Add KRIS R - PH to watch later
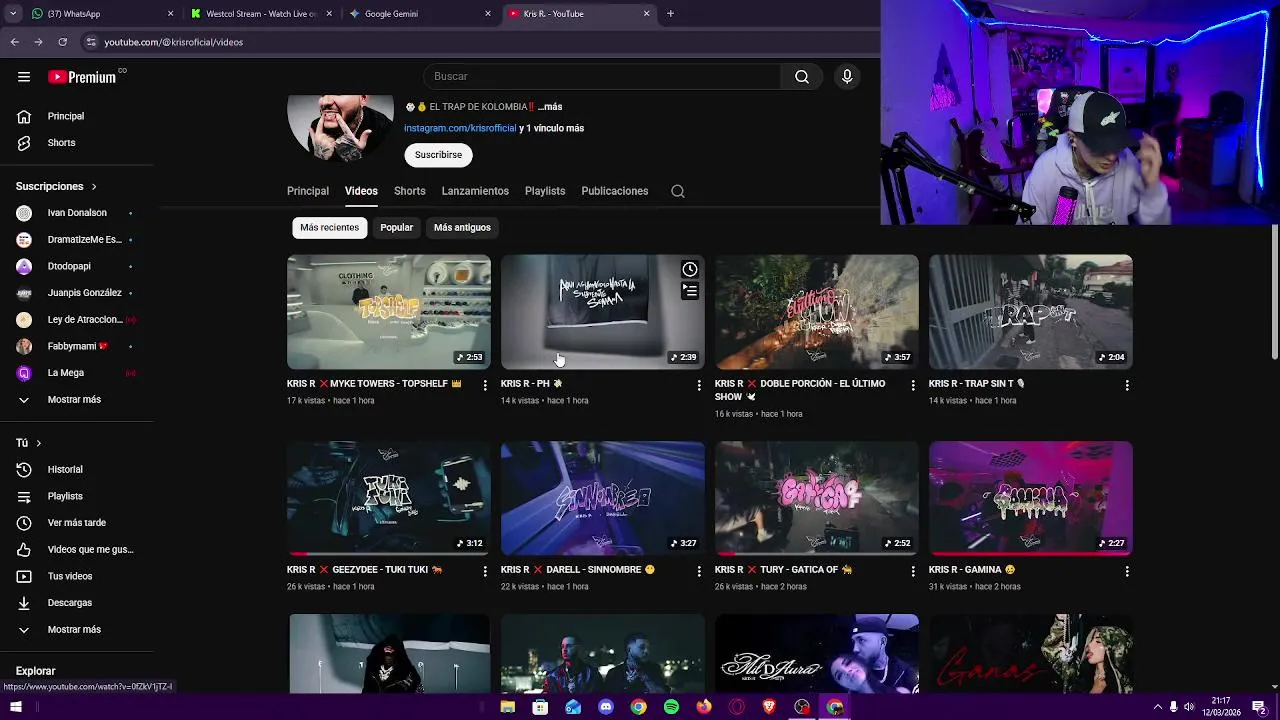 (690, 269)
